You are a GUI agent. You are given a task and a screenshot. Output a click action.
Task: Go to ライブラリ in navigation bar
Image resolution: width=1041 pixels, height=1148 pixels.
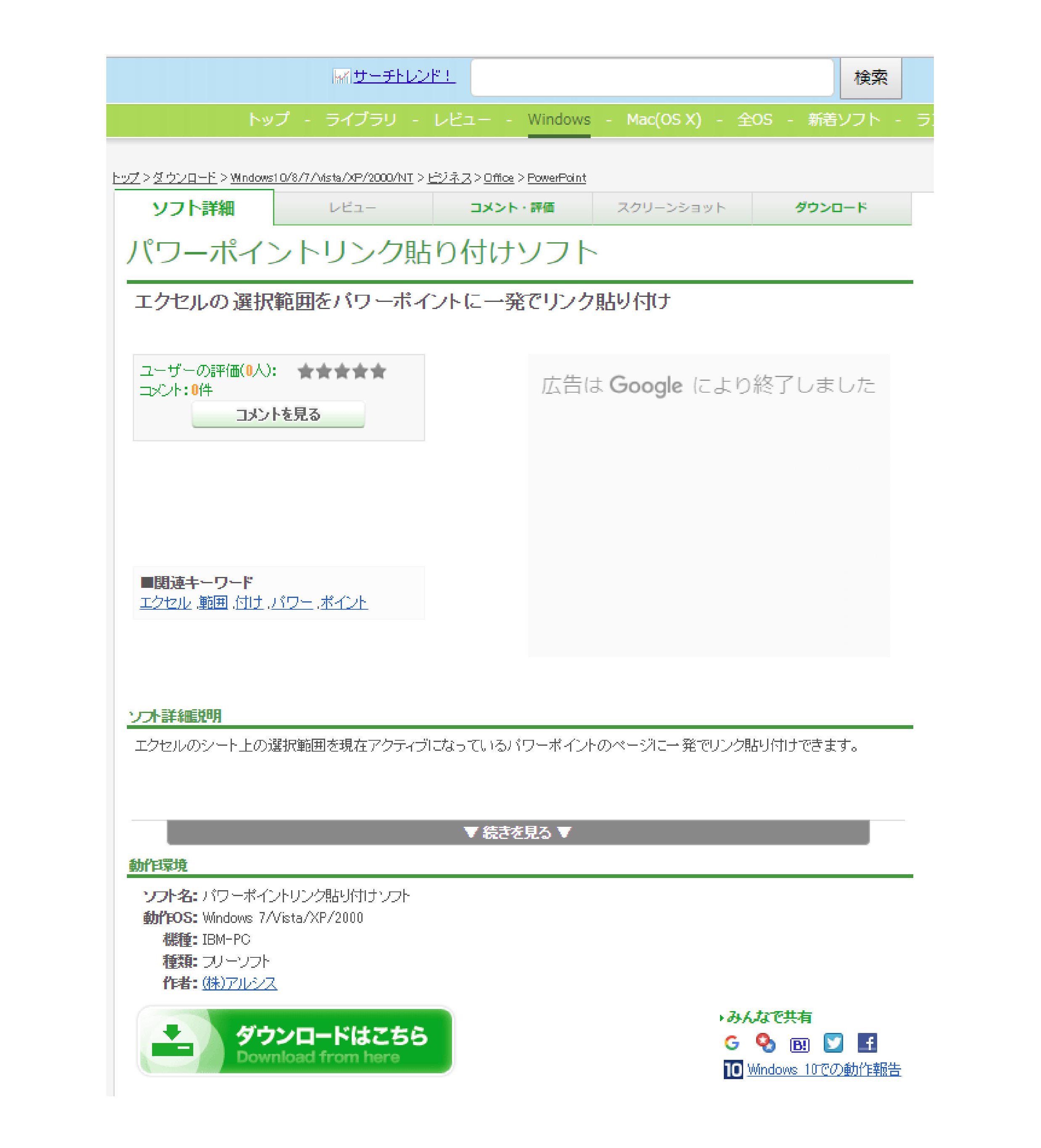point(360,120)
